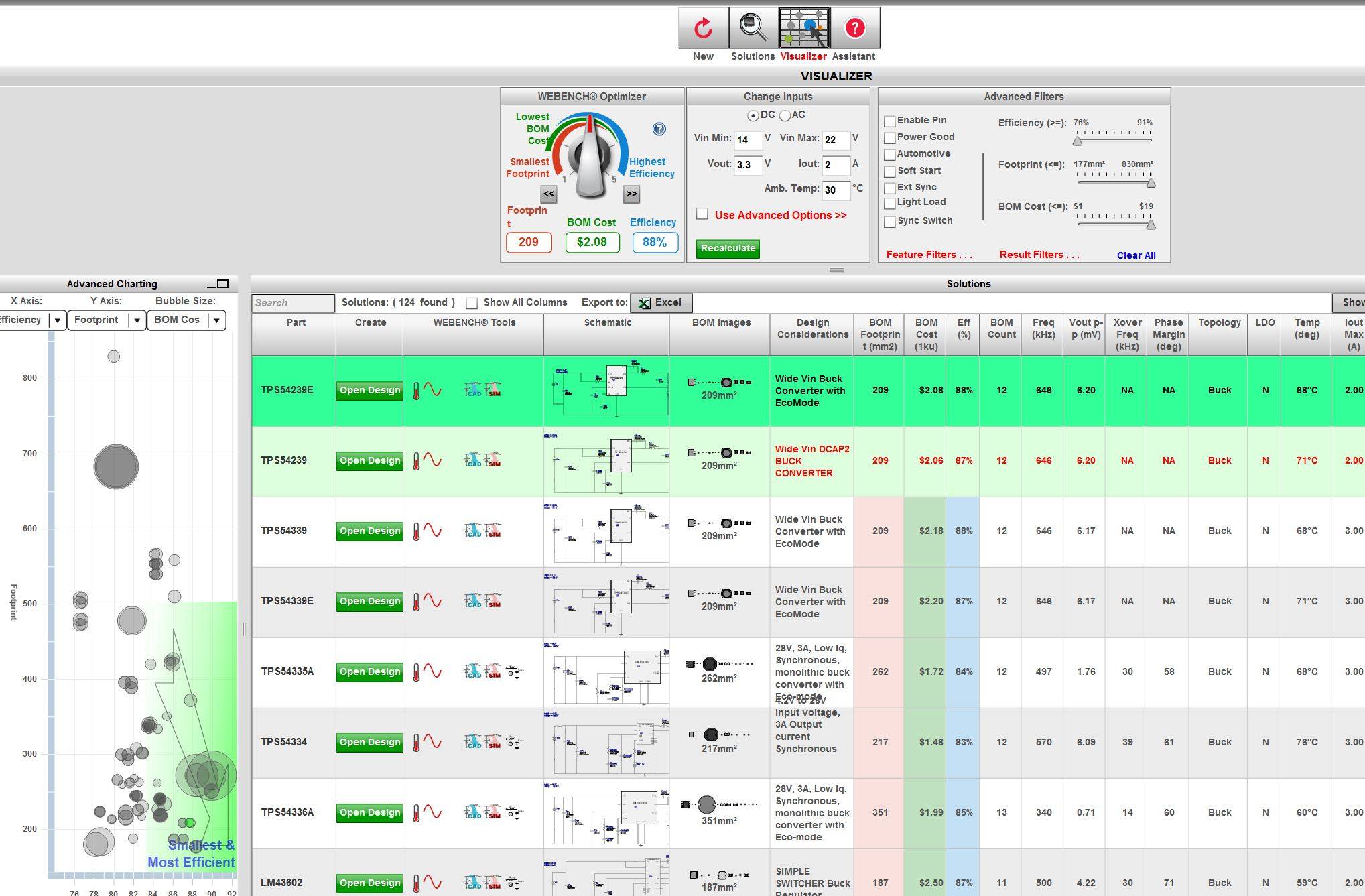Check the Use Advanced Options box
Viewport: 1365px width, 896px height.
pos(702,214)
